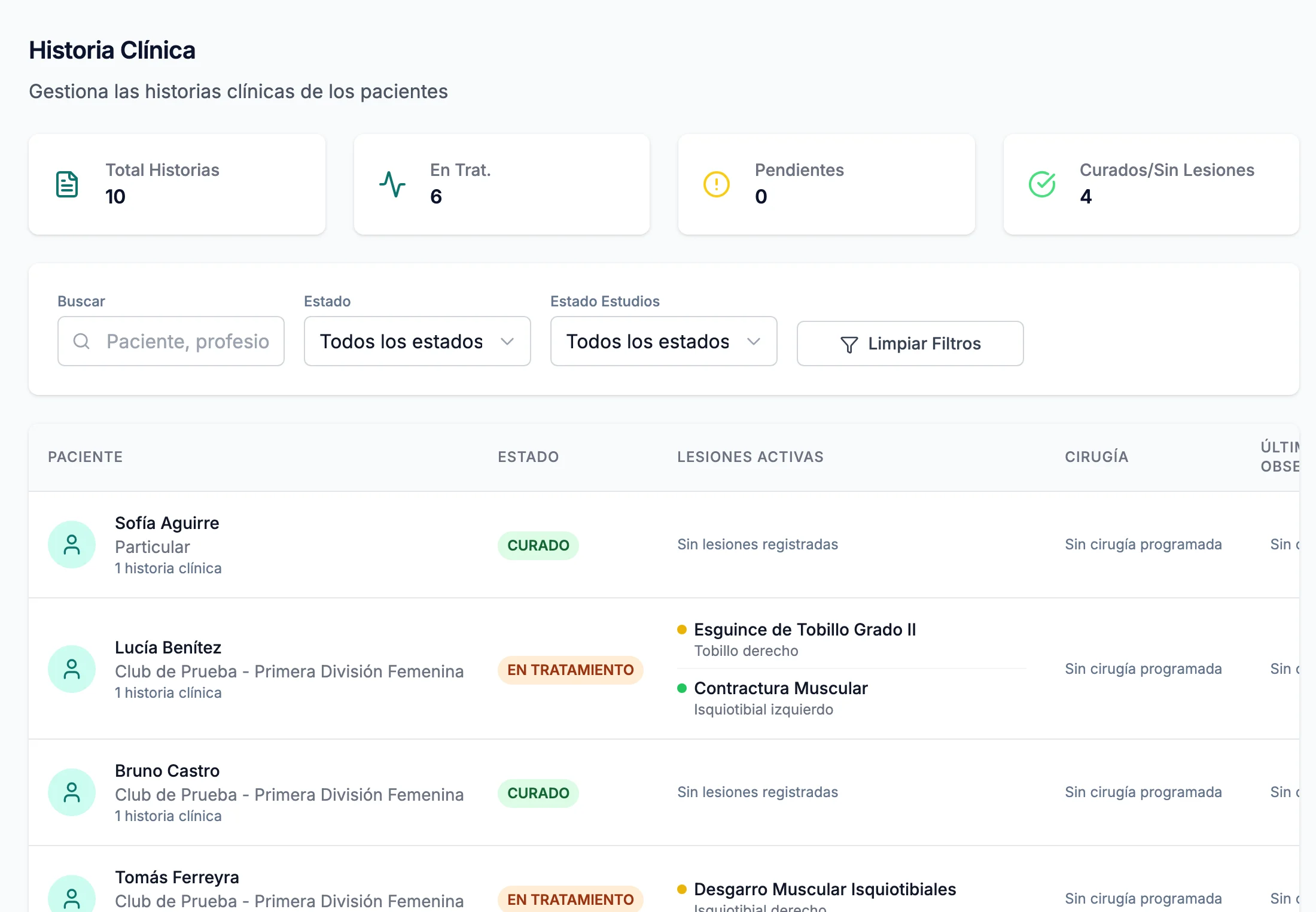Click the search magnifier icon in Buscar
The width and height of the screenshot is (1316, 912).
tap(81, 341)
